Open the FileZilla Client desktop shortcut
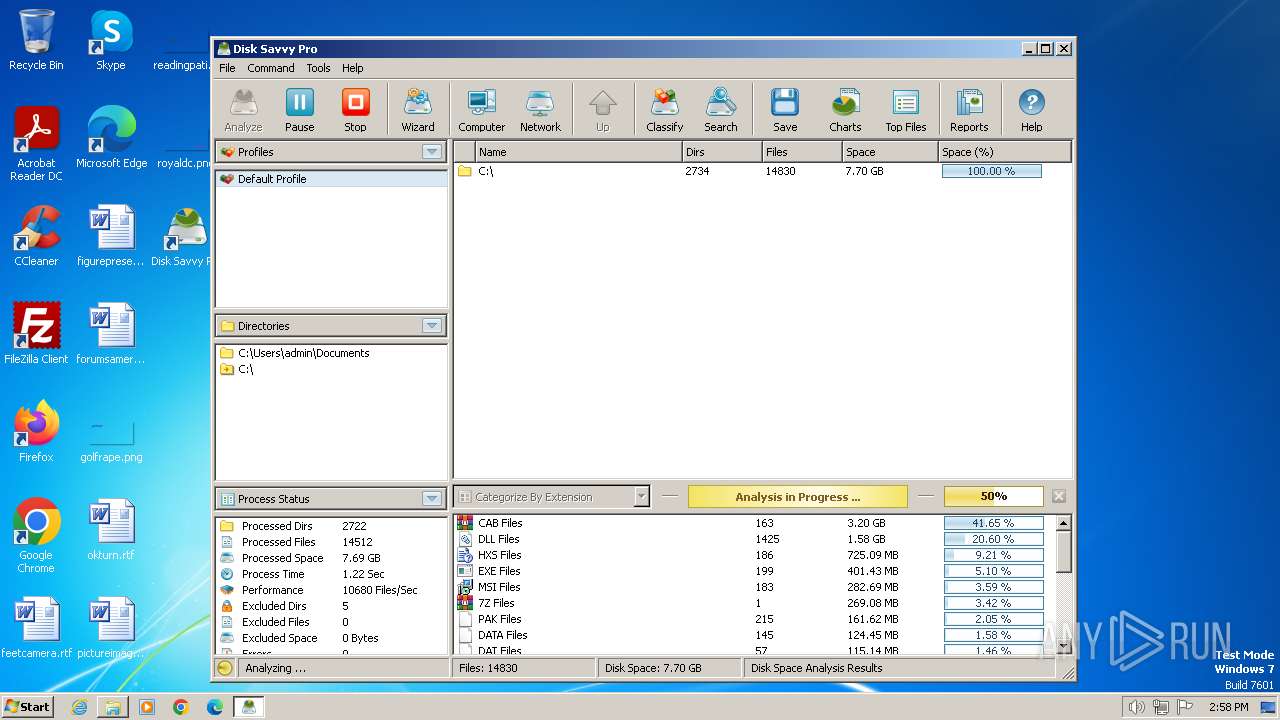The width and height of the screenshot is (1280, 720). click(36, 333)
